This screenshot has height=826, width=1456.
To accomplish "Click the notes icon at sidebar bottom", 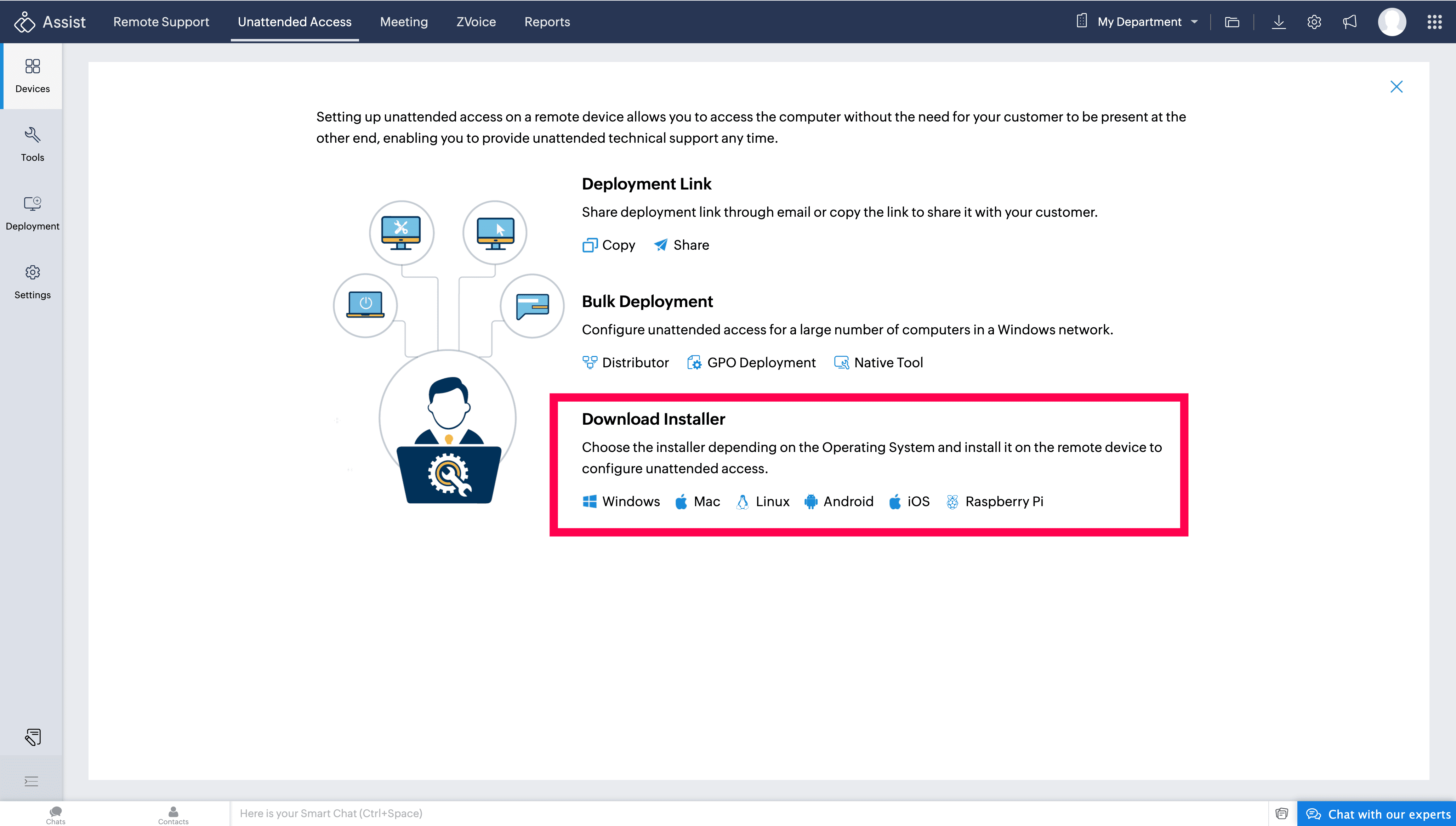I will 32,737.
